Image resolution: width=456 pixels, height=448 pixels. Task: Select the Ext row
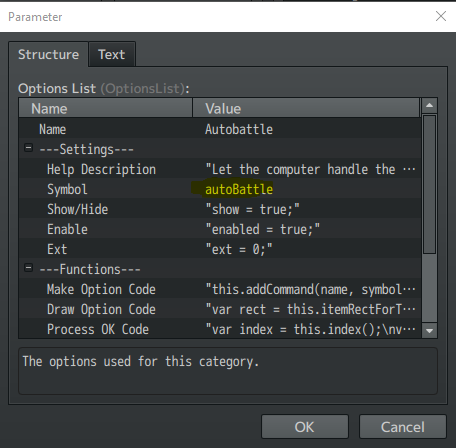point(220,249)
